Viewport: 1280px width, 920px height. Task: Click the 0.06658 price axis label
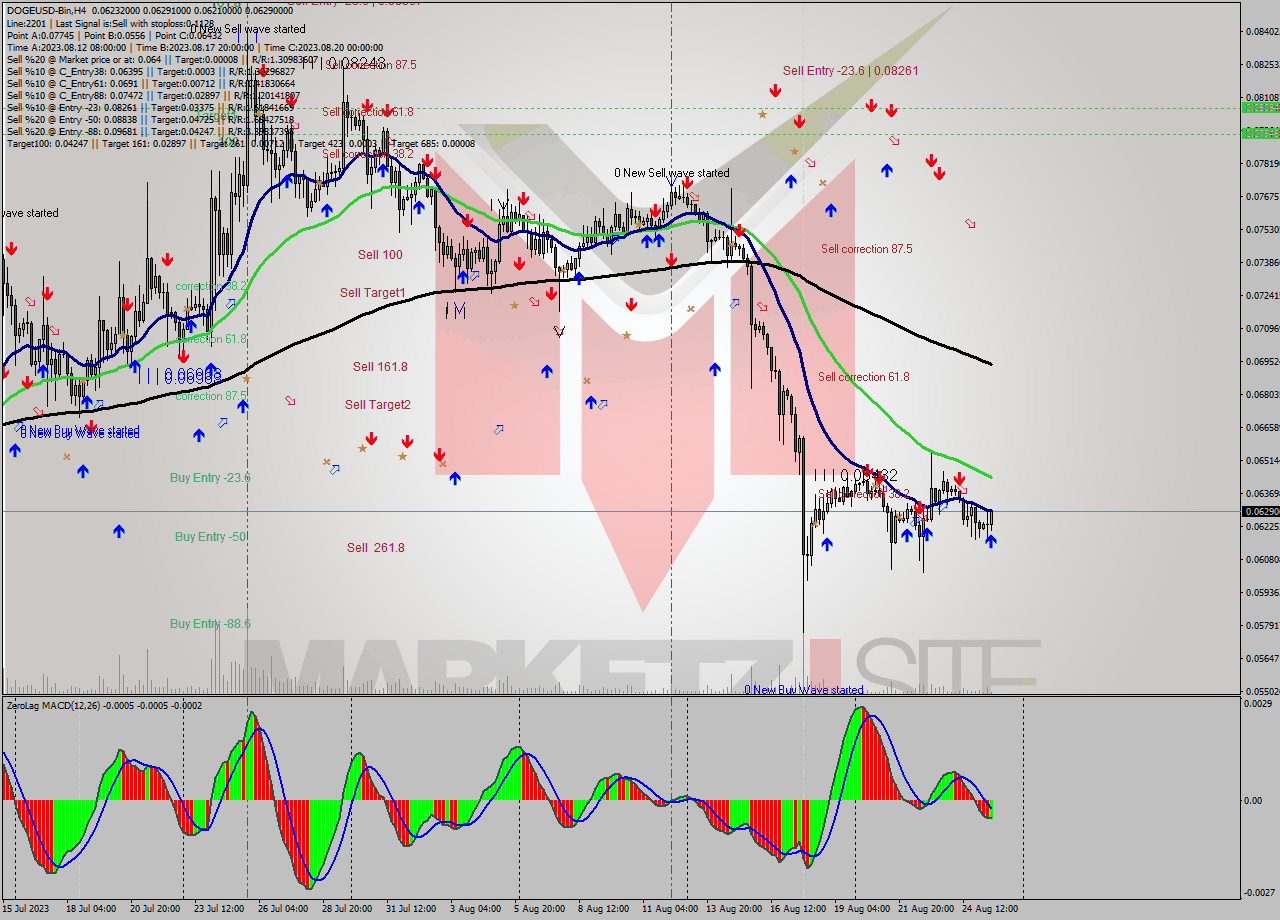[x=1262, y=427]
